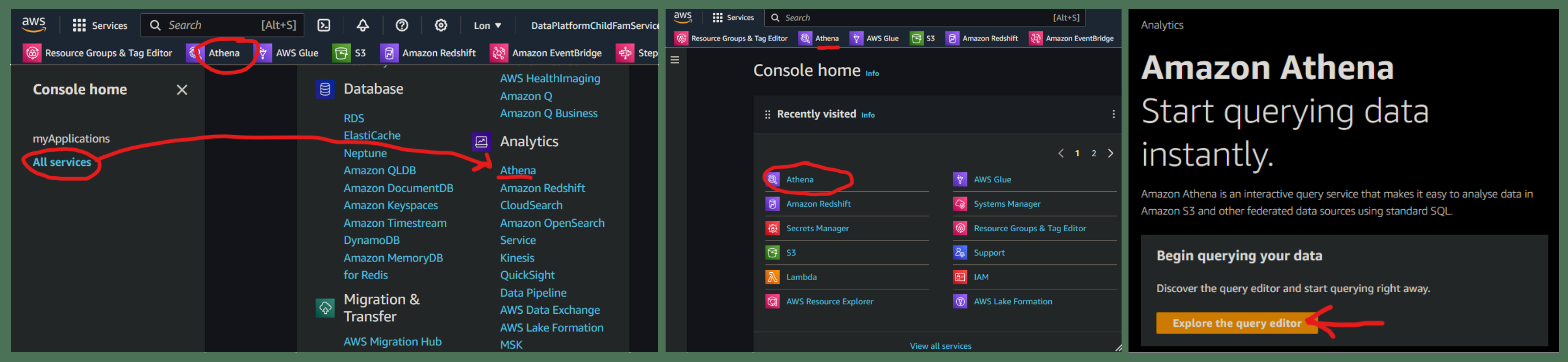Click the Explore the query editor button
Screen dimensions: 1568x362
(1236, 323)
